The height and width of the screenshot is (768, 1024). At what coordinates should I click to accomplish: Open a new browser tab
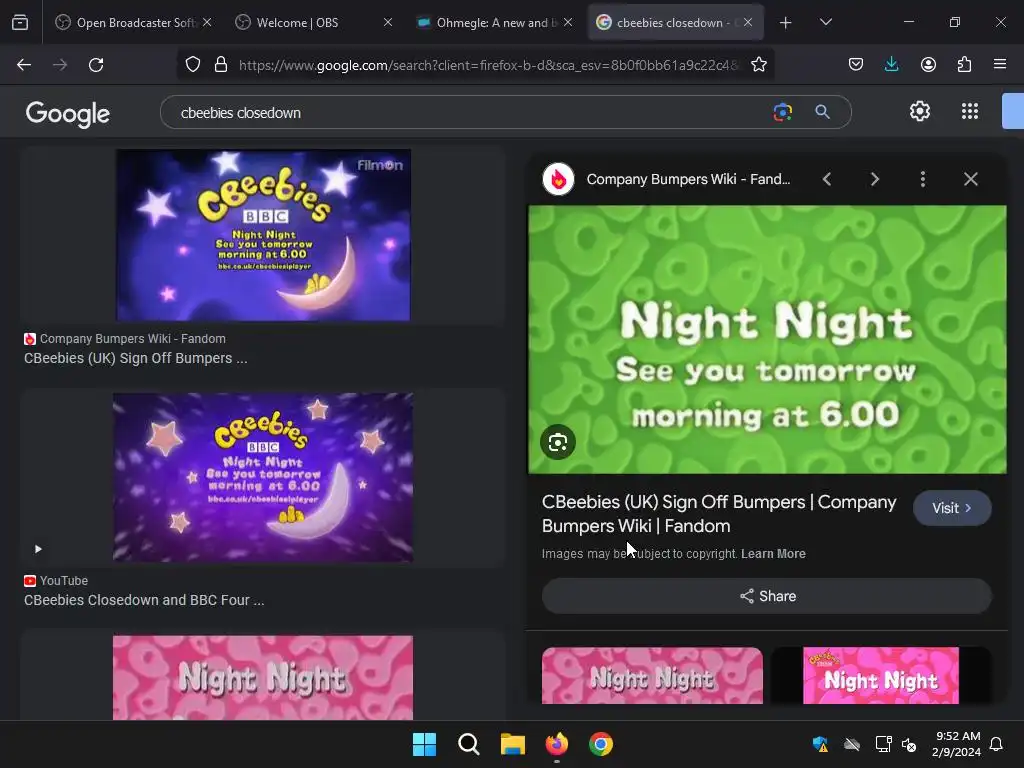(x=786, y=23)
